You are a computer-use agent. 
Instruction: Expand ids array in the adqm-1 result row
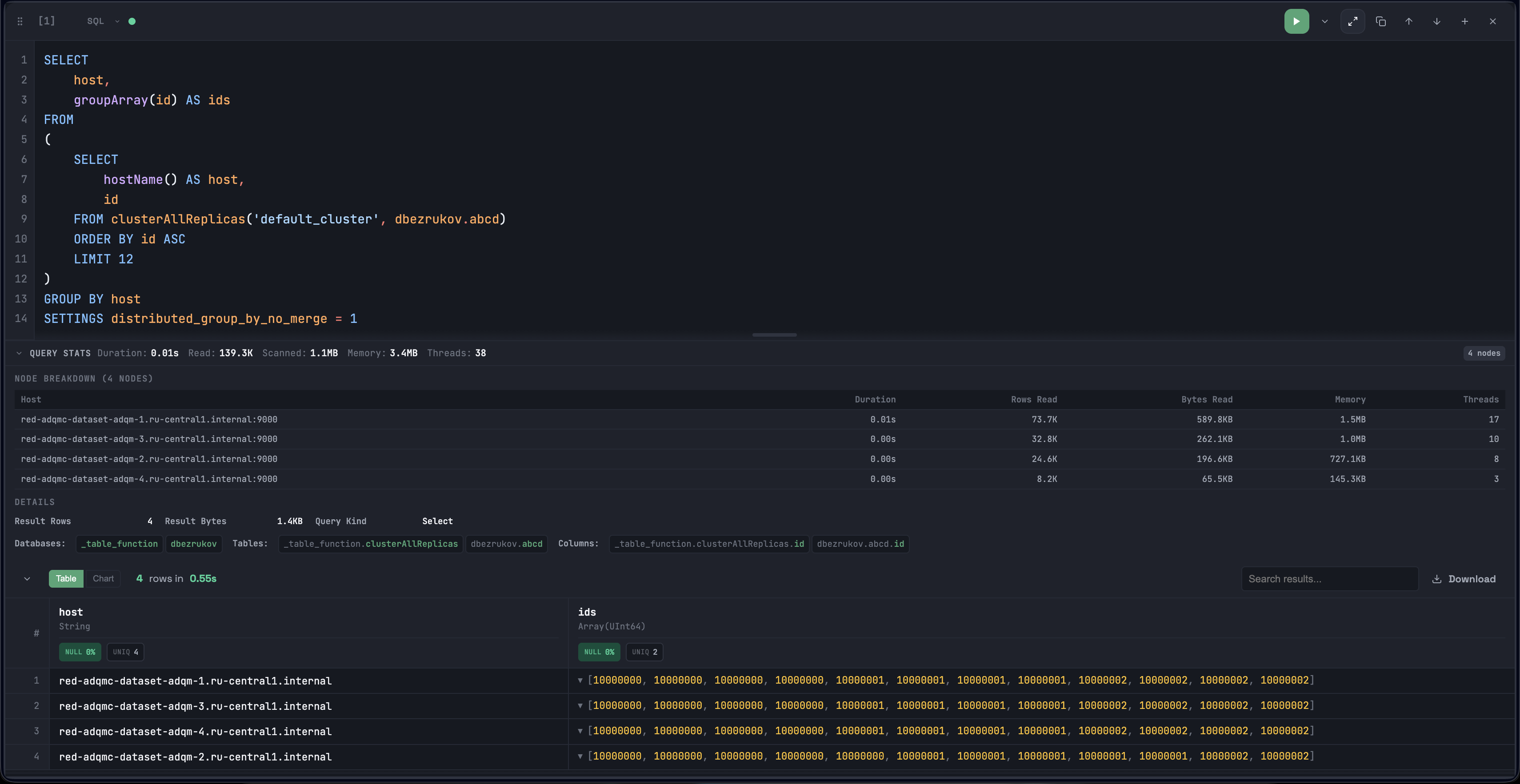tap(580, 680)
